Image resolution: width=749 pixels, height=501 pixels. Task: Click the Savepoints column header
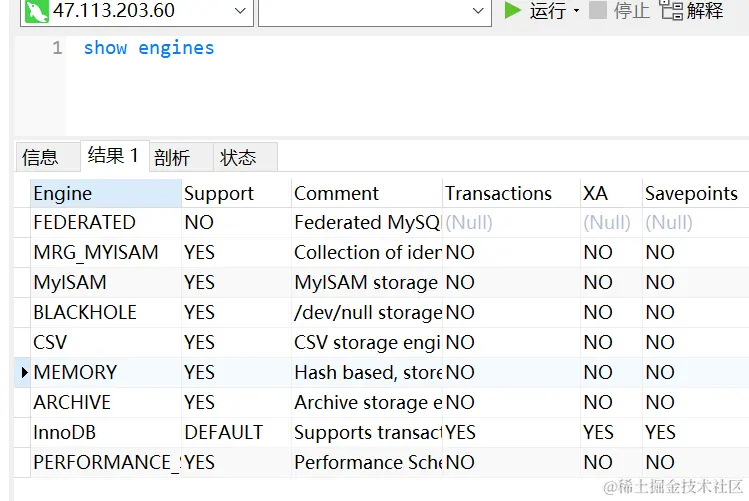click(695, 193)
